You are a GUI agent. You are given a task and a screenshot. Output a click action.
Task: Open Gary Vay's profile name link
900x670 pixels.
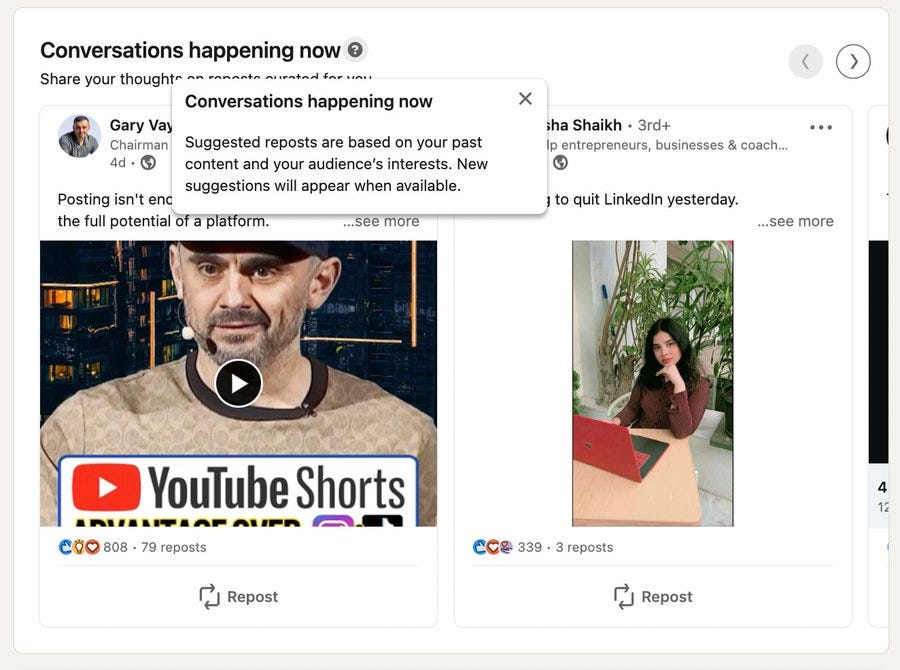[x=141, y=125]
